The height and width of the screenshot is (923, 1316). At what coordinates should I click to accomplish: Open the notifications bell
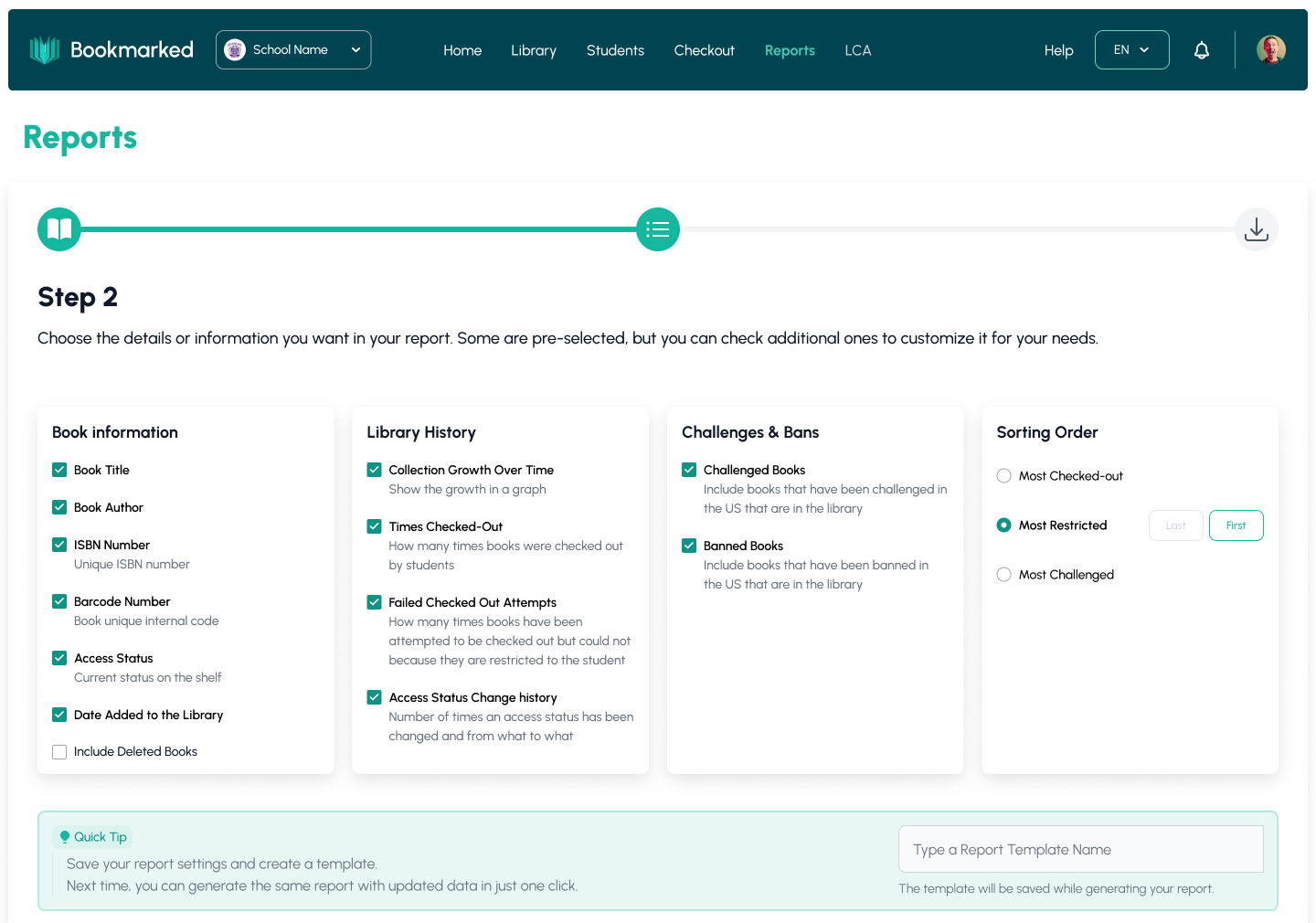pyautogui.click(x=1202, y=50)
